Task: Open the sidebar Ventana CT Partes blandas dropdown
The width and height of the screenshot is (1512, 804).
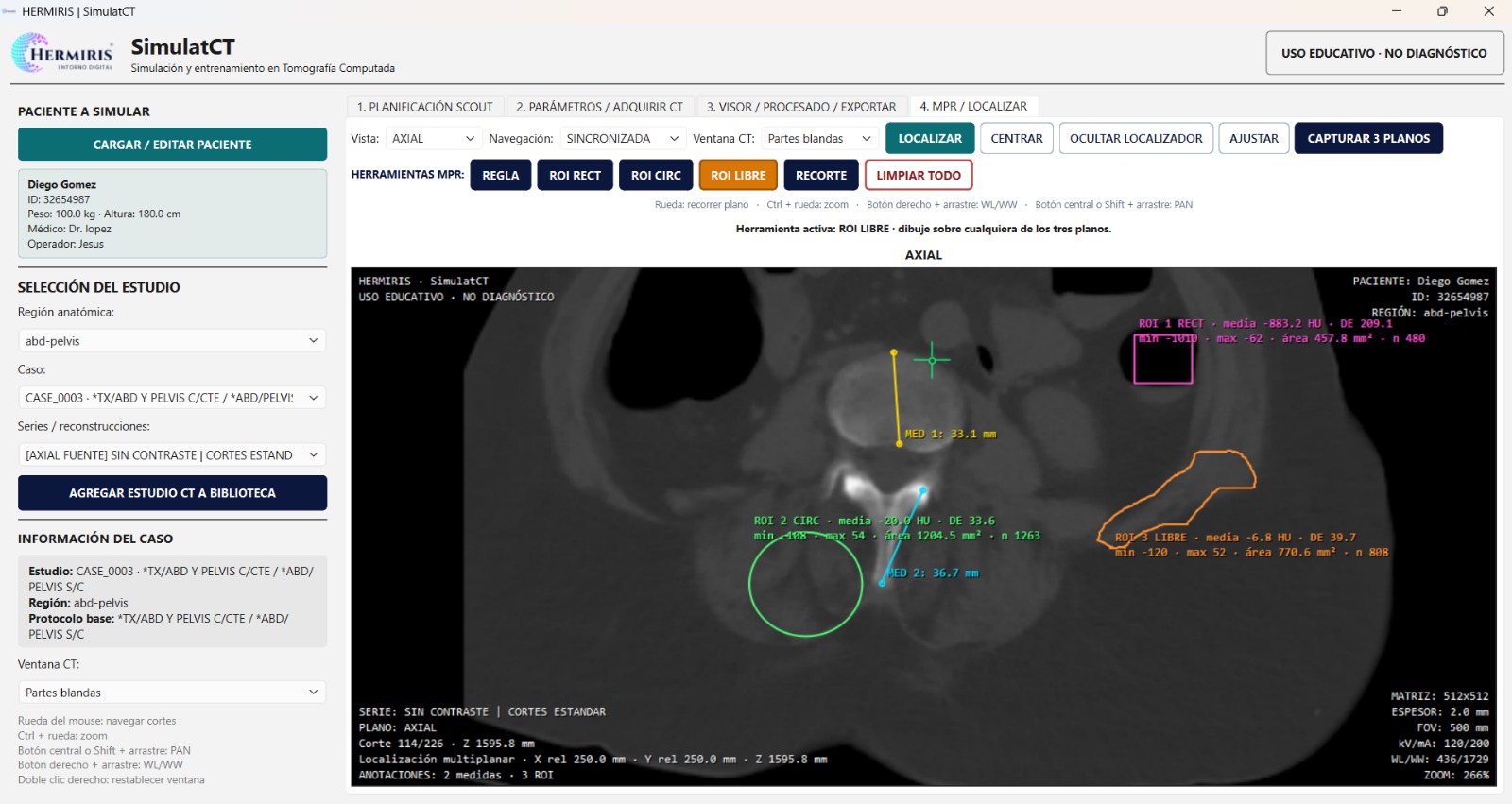Action: [x=172, y=693]
